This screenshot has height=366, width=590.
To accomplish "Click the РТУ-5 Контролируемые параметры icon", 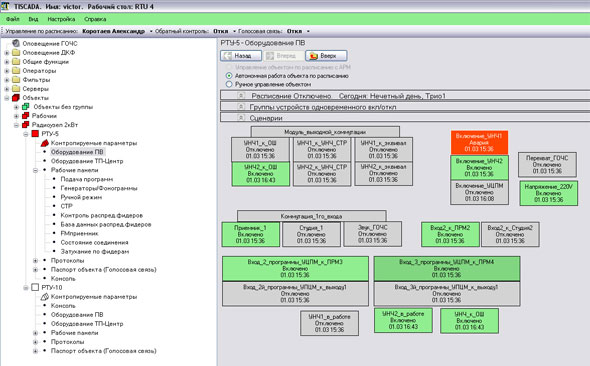I will [45, 143].
